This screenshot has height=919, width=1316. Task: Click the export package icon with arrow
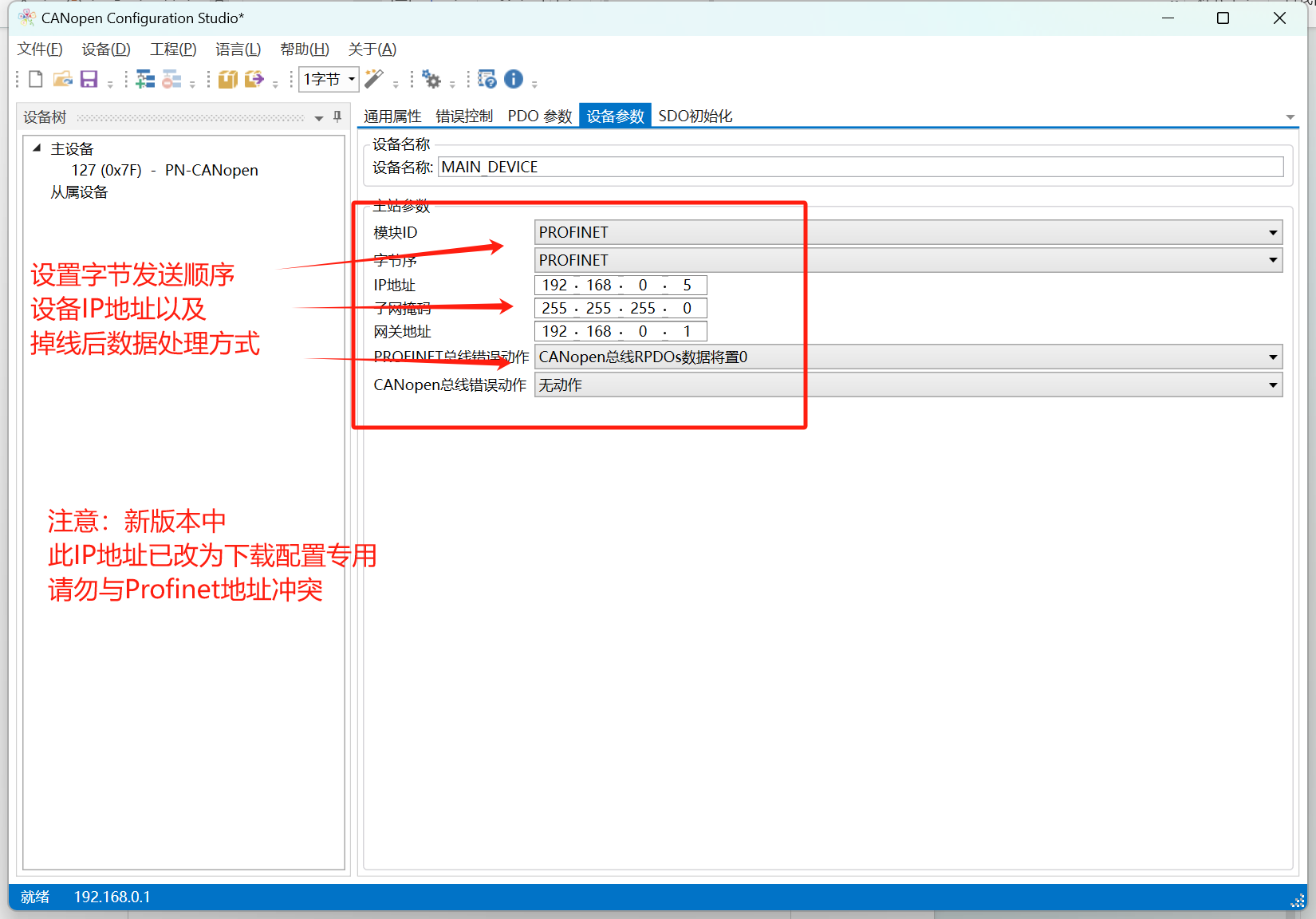254,79
